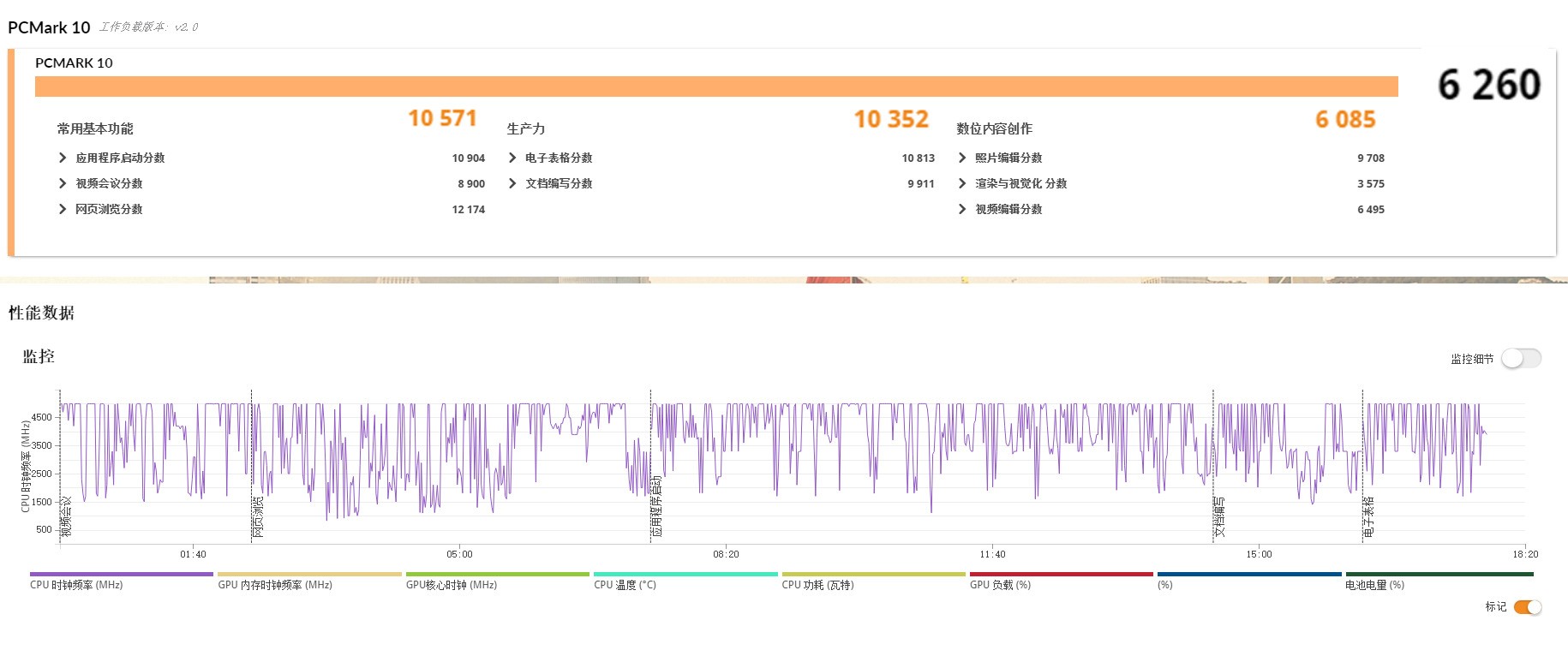
Task: Select GPU 内存时钟频率 (MHz) legend swatch
Action: pyautogui.click(x=309, y=575)
